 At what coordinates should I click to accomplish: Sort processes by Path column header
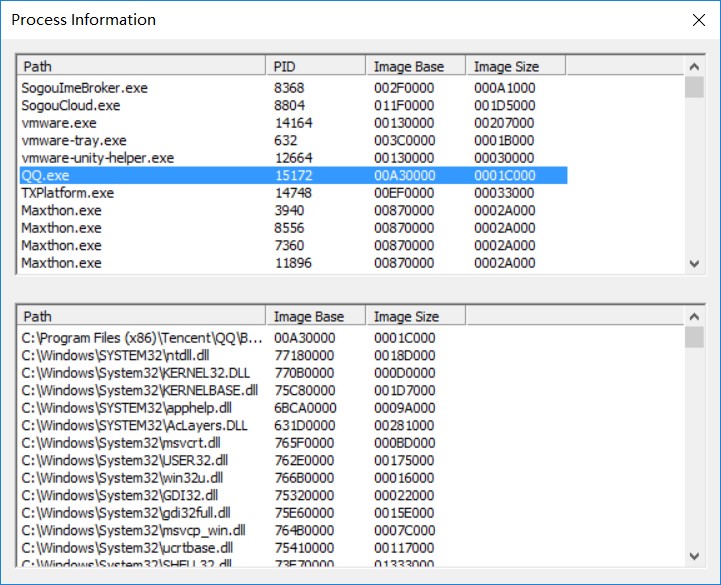[x=141, y=66]
